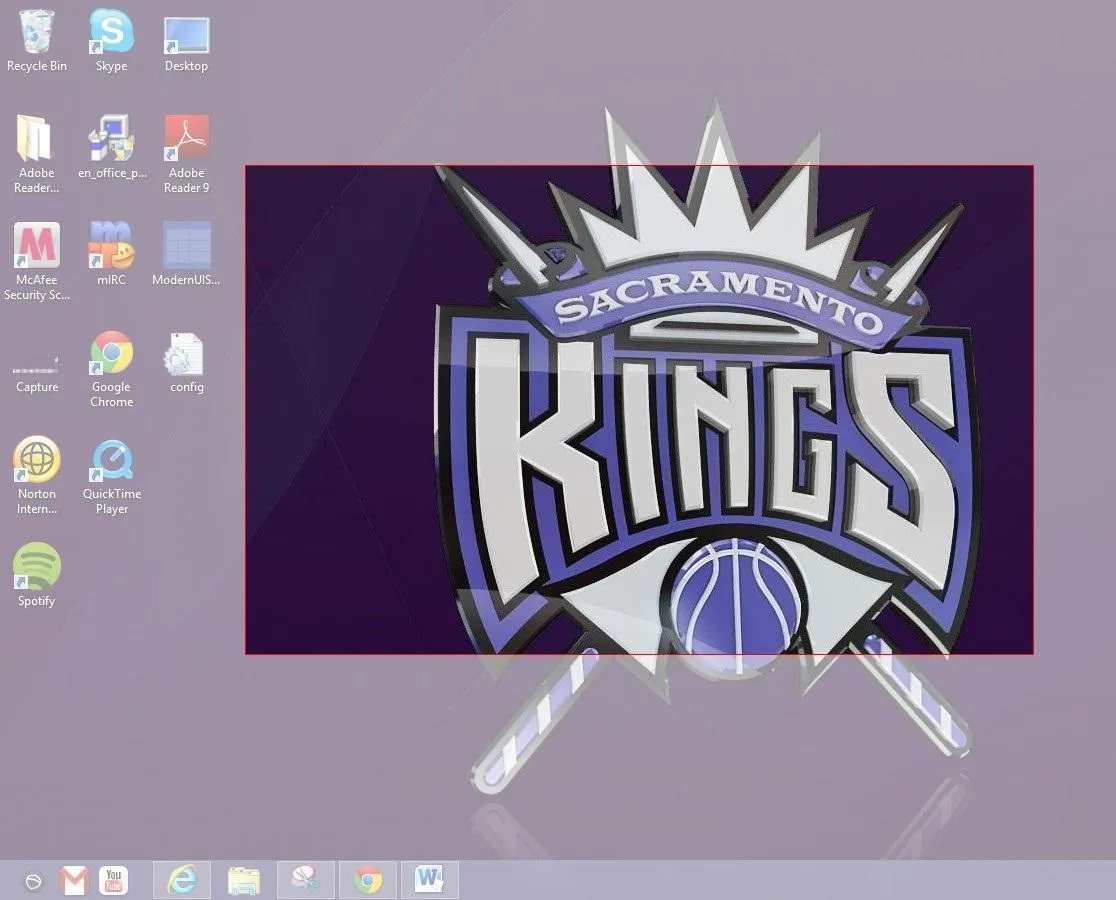Switch to Word in the taskbar

tap(429, 881)
